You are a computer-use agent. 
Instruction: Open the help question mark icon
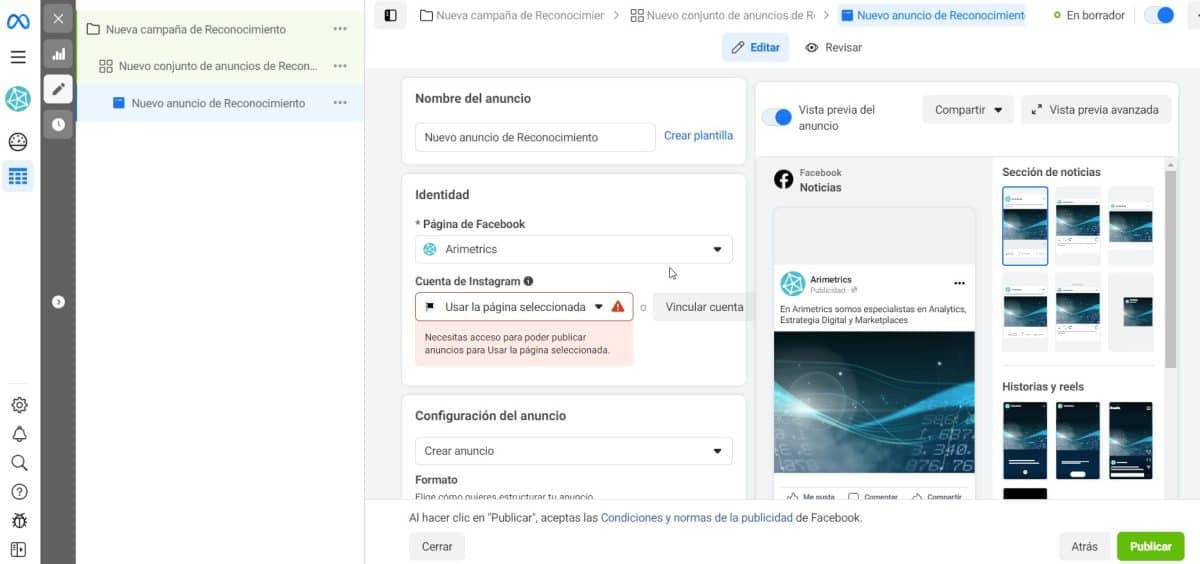[19, 492]
